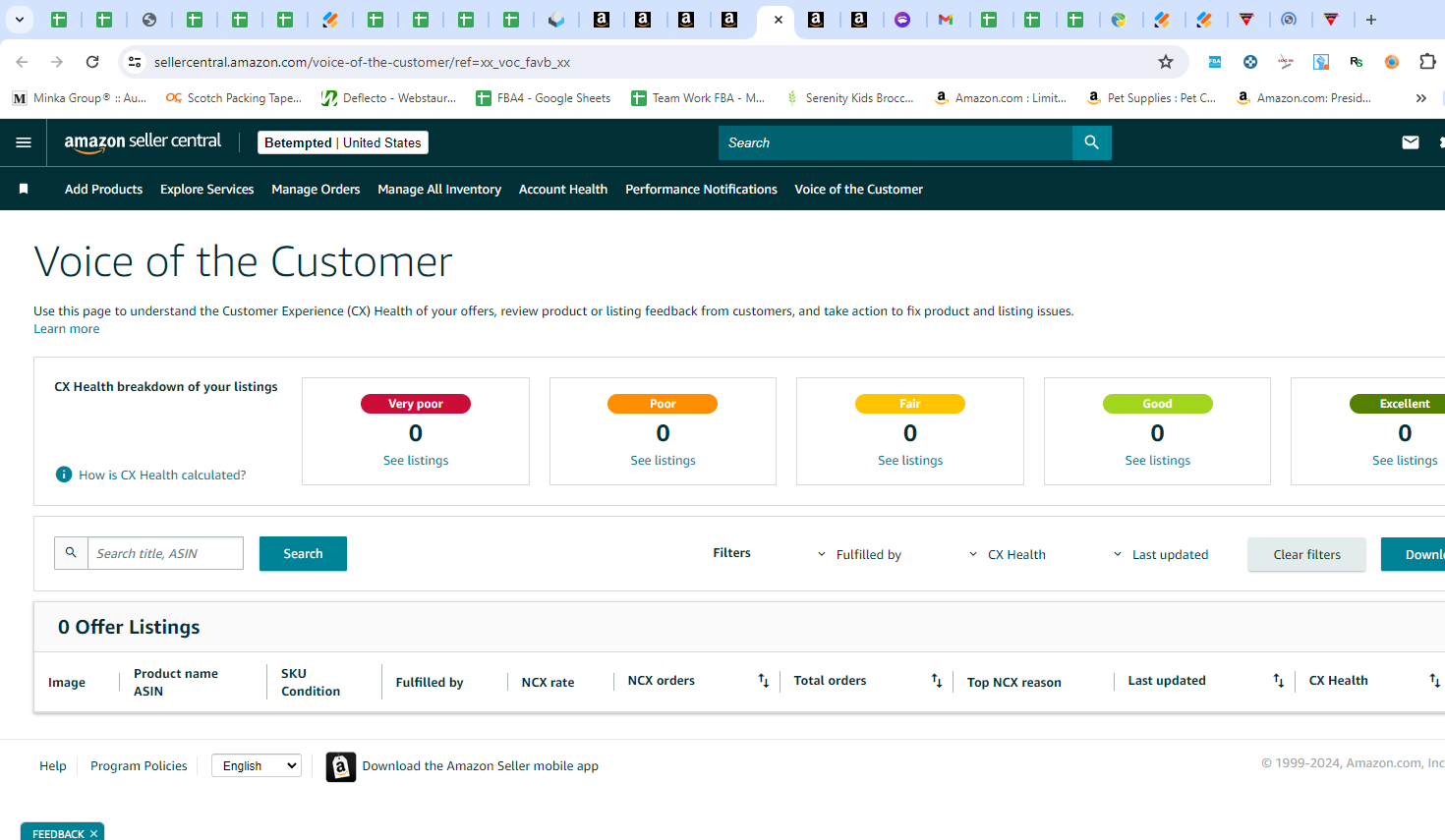Image resolution: width=1445 pixels, height=840 pixels.
Task: Open the Scotch Packing Tape bookmark
Action: coord(234,98)
